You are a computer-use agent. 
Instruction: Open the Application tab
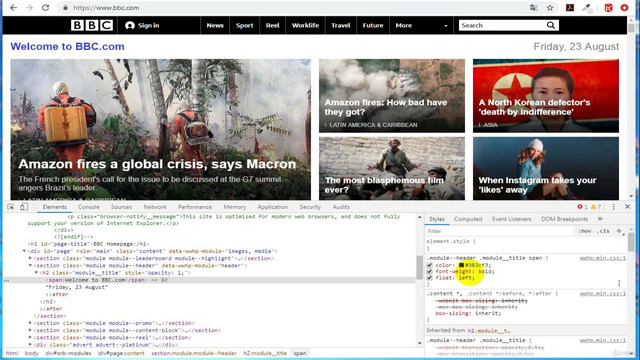click(x=273, y=207)
